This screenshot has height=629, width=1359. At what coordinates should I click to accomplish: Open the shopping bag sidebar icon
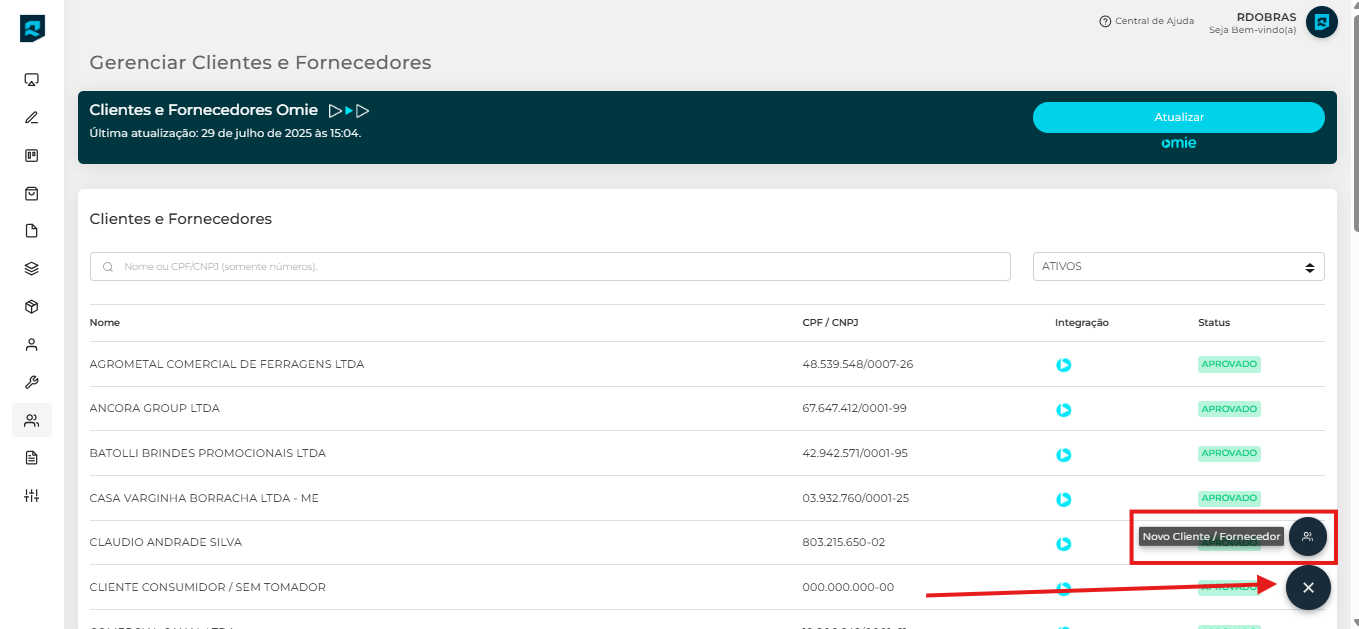pos(31,193)
